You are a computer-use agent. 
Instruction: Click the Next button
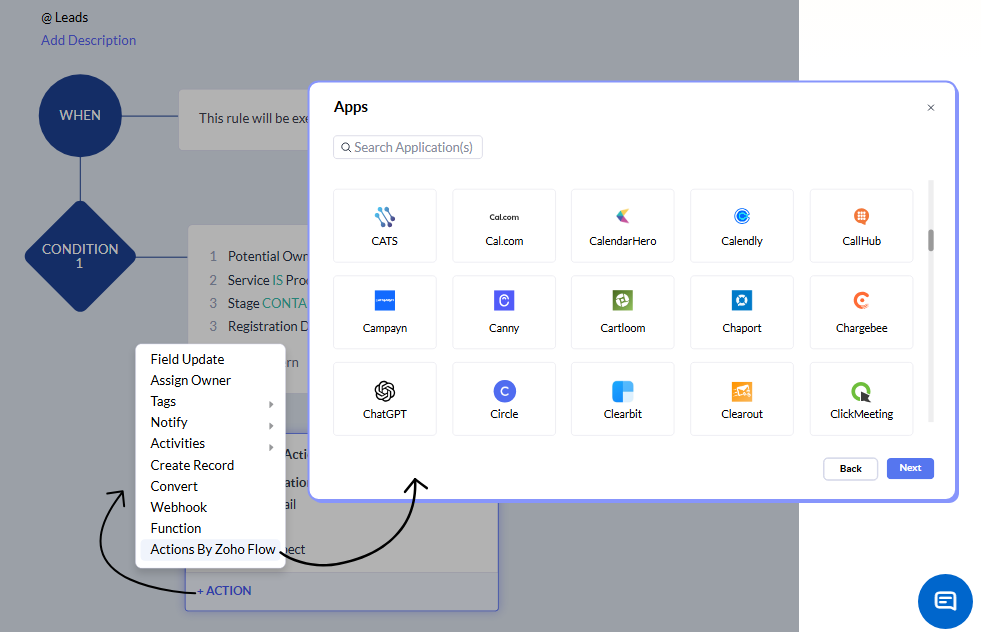point(910,468)
